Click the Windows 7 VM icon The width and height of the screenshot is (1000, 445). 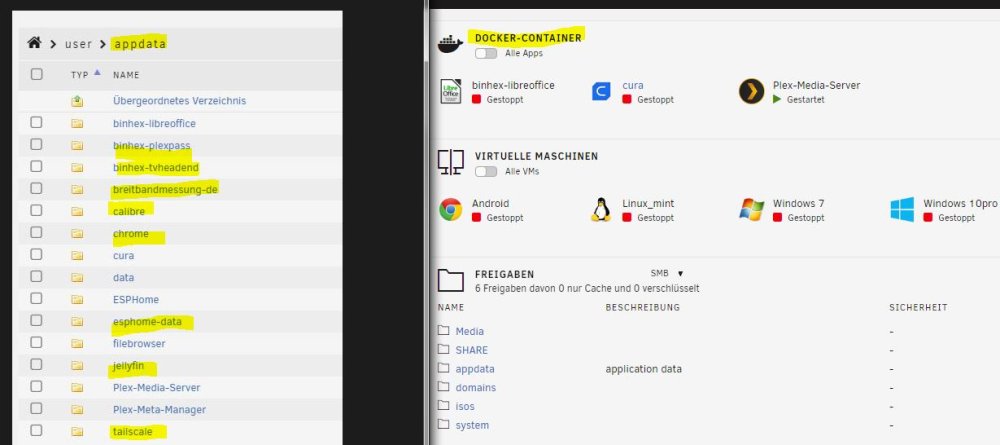pos(751,209)
